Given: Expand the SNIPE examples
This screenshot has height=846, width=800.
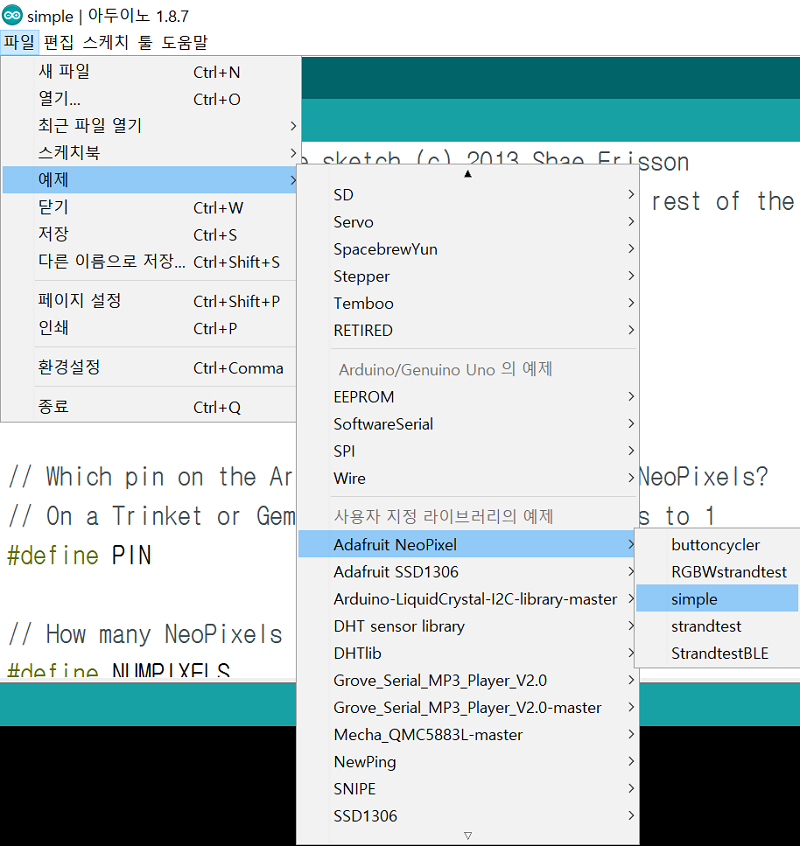Looking at the screenshot, I should (468, 789).
